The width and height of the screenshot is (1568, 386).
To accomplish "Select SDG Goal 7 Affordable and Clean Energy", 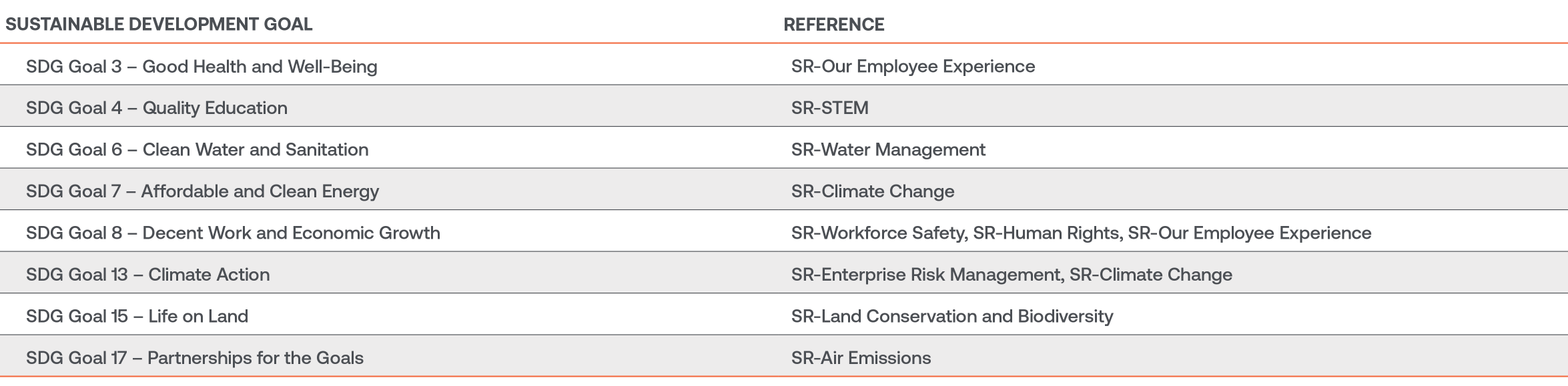I will tap(202, 191).
